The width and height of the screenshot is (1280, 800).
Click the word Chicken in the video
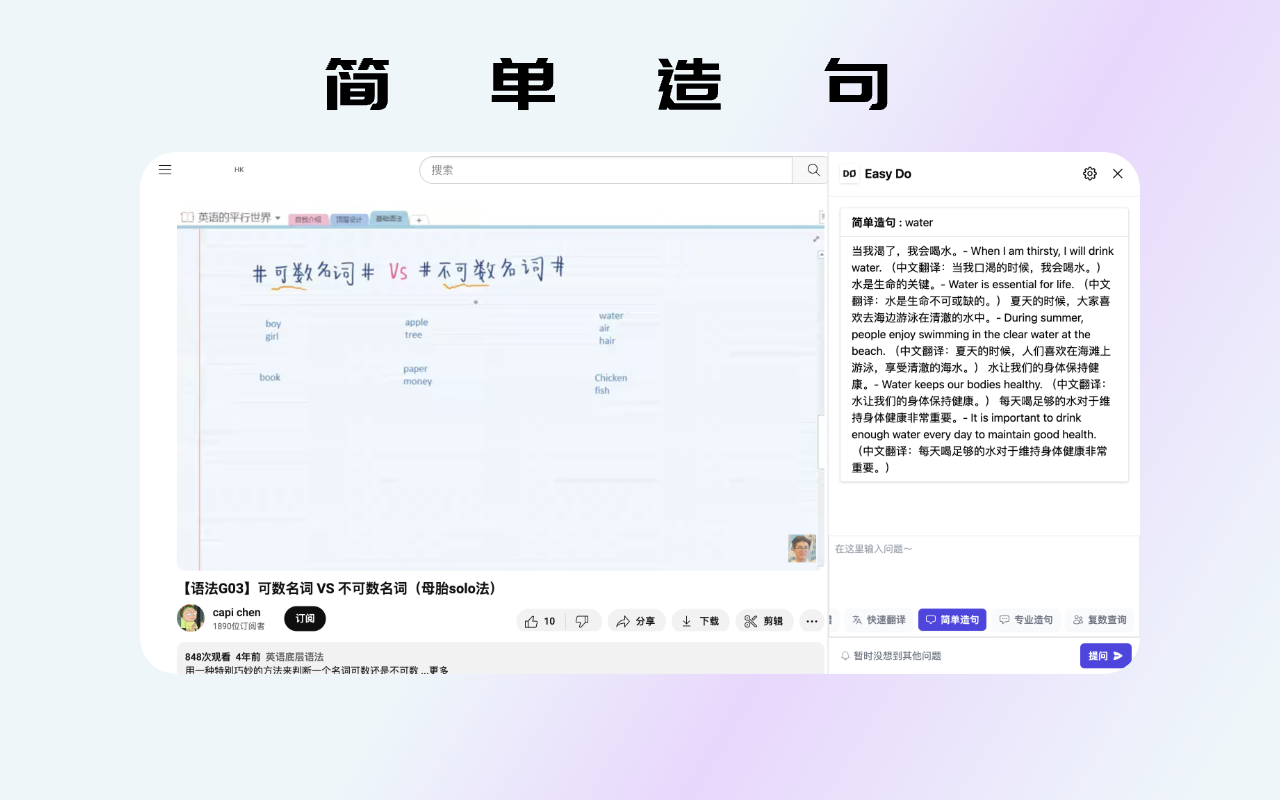pyautogui.click(x=611, y=378)
